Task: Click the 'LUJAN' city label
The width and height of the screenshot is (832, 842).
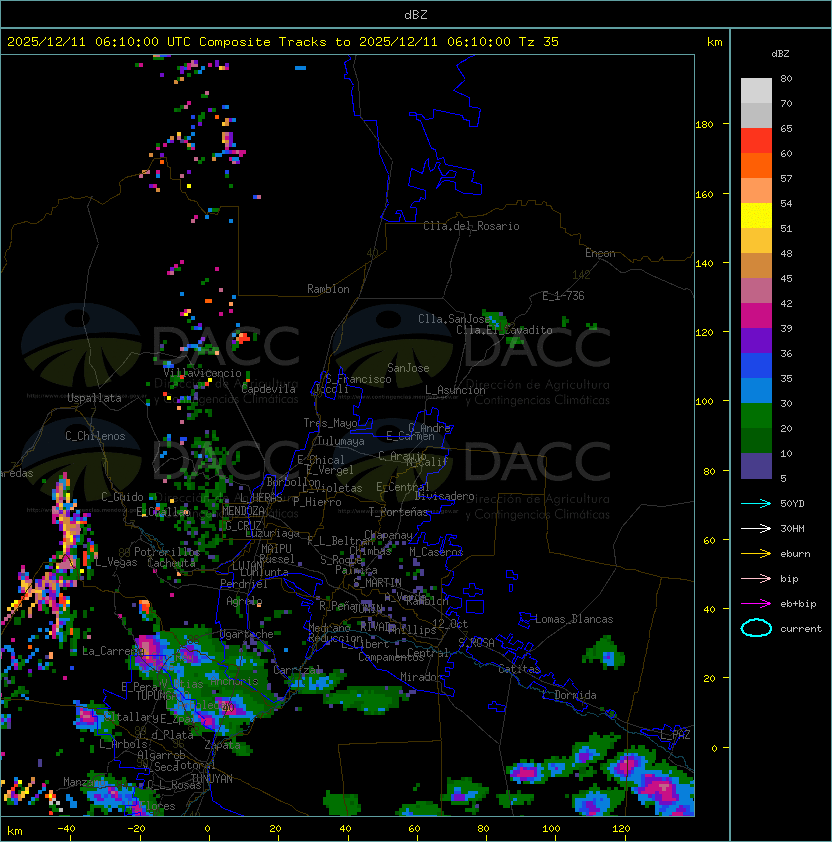Action: point(248,565)
